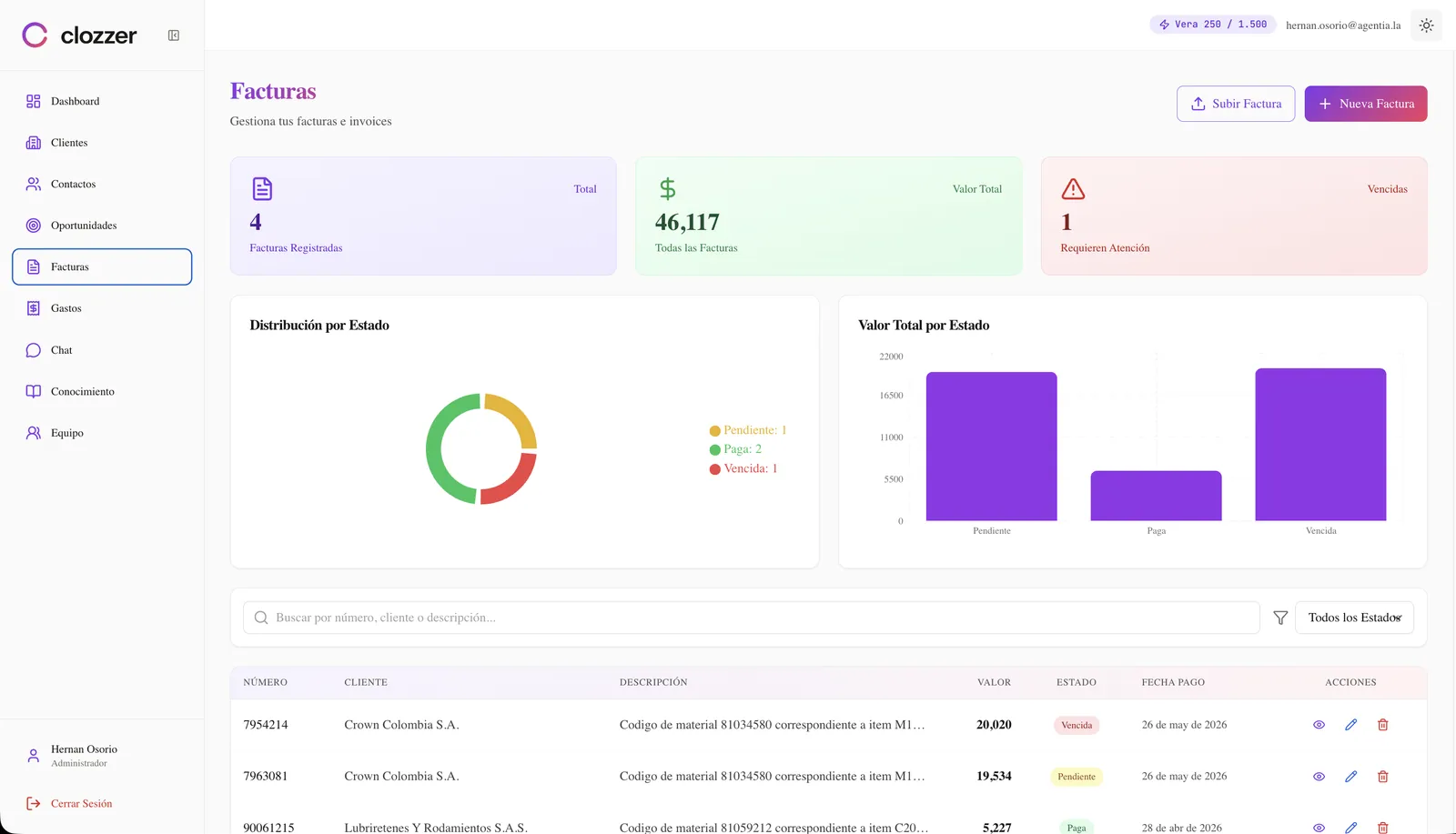1456x834 pixels.
Task: Click the Paga bar in chart
Action: tap(1156, 496)
